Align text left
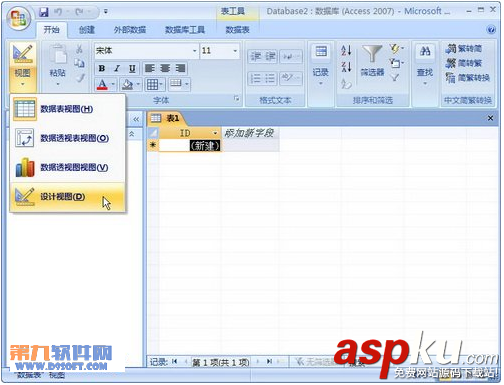 [x=150, y=69]
